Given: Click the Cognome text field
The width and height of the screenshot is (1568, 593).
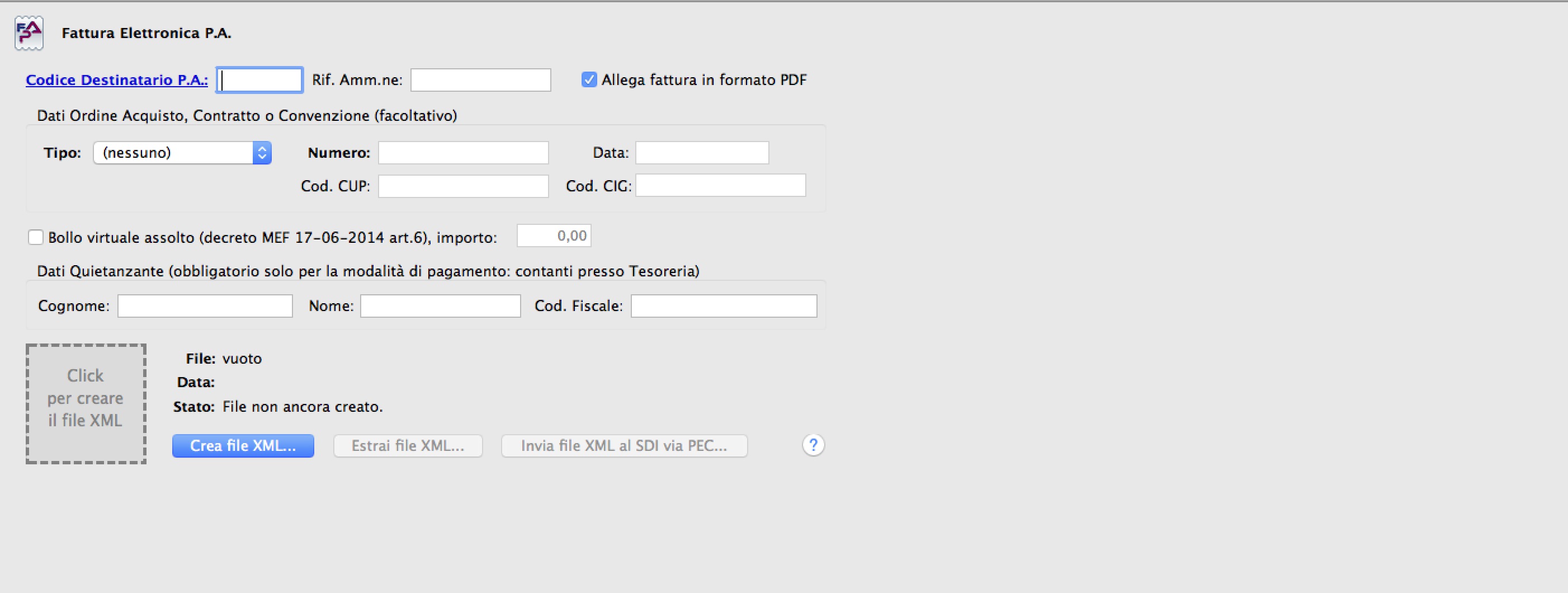Looking at the screenshot, I should [x=205, y=305].
